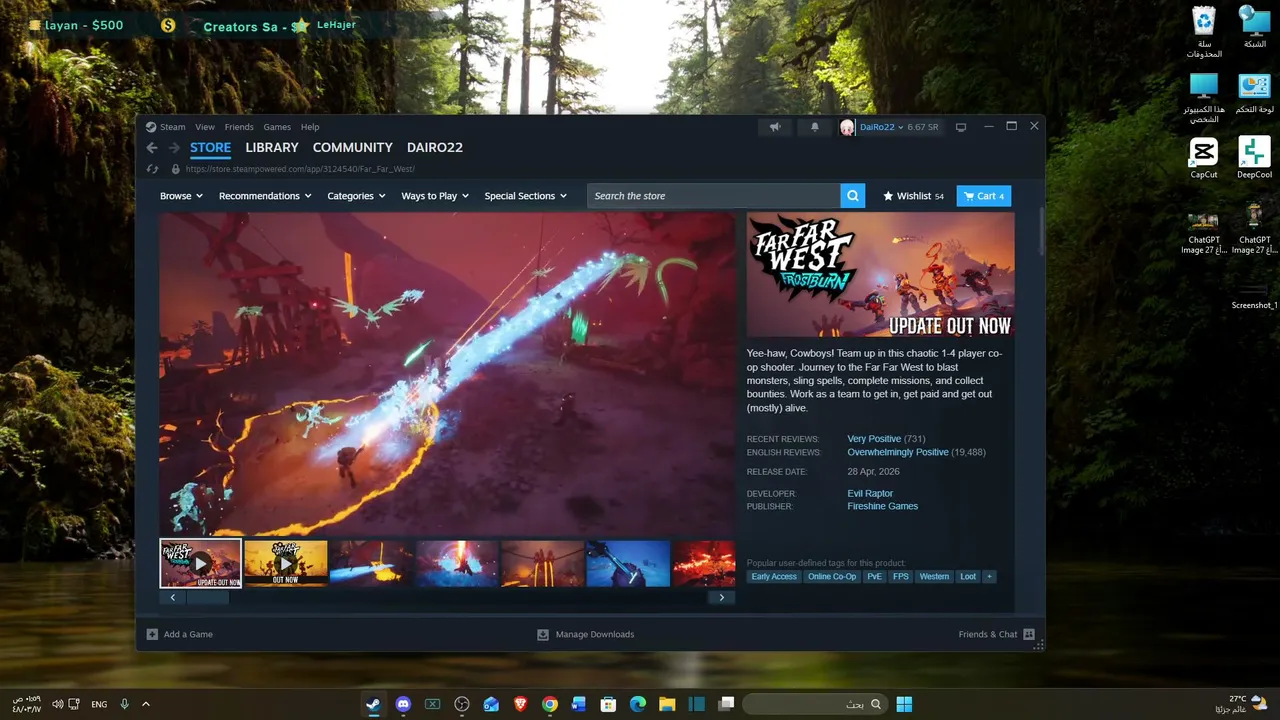Select the STORE tab
This screenshot has height=720, width=1280.
[x=211, y=147]
